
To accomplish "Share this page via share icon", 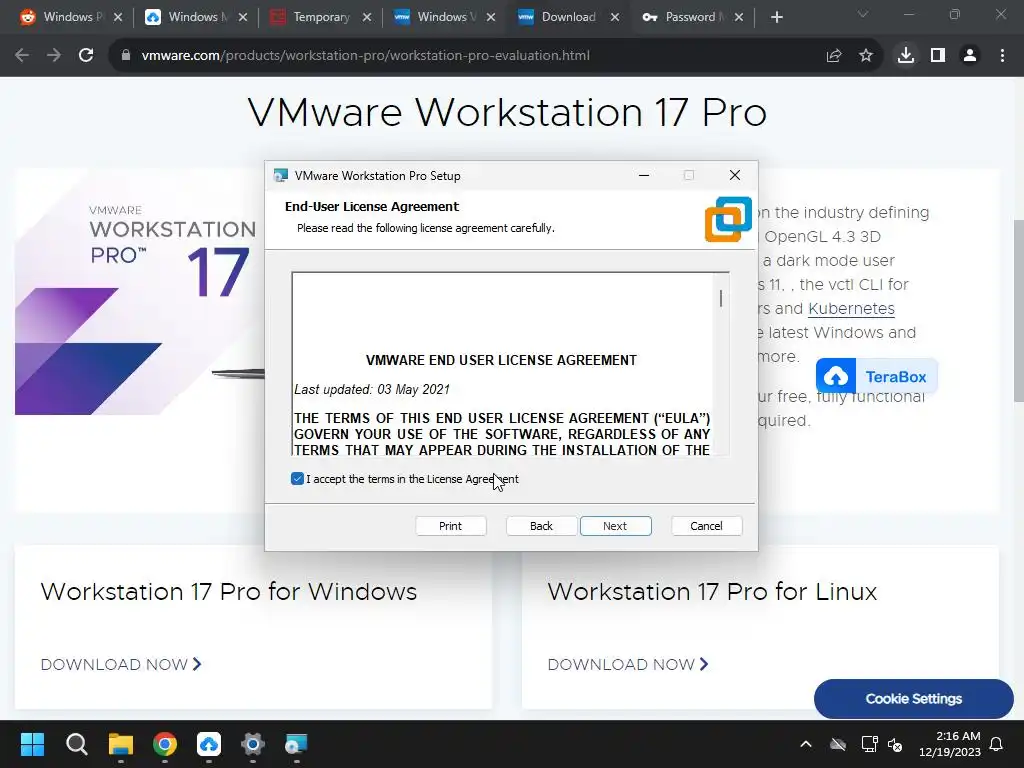I will coord(834,56).
